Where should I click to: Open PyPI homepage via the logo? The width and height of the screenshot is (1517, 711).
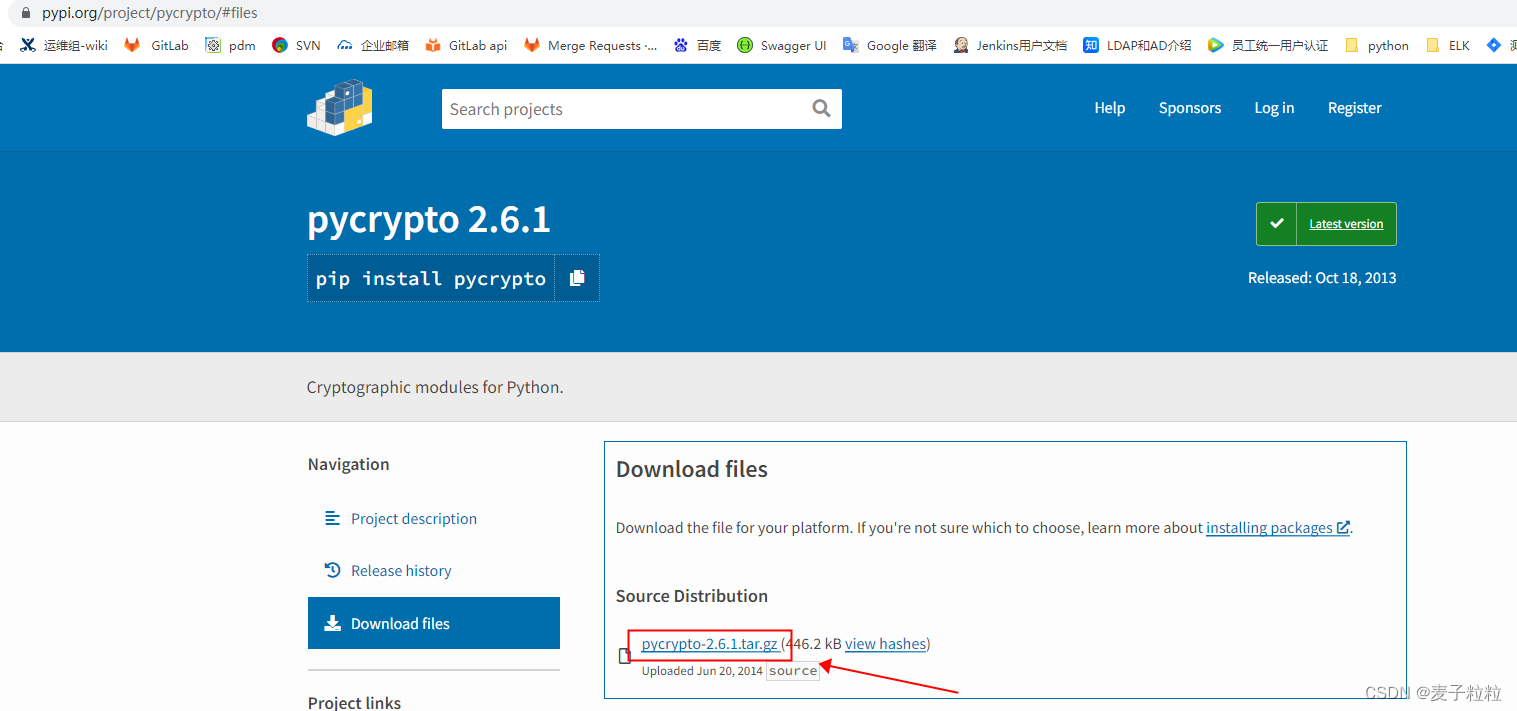pyautogui.click(x=339, y=107)
